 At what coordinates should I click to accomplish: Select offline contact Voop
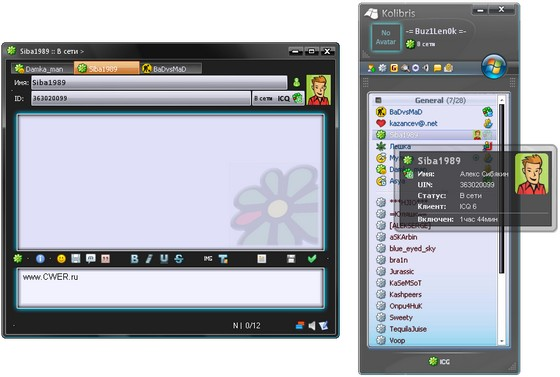[x=434, y=340]
